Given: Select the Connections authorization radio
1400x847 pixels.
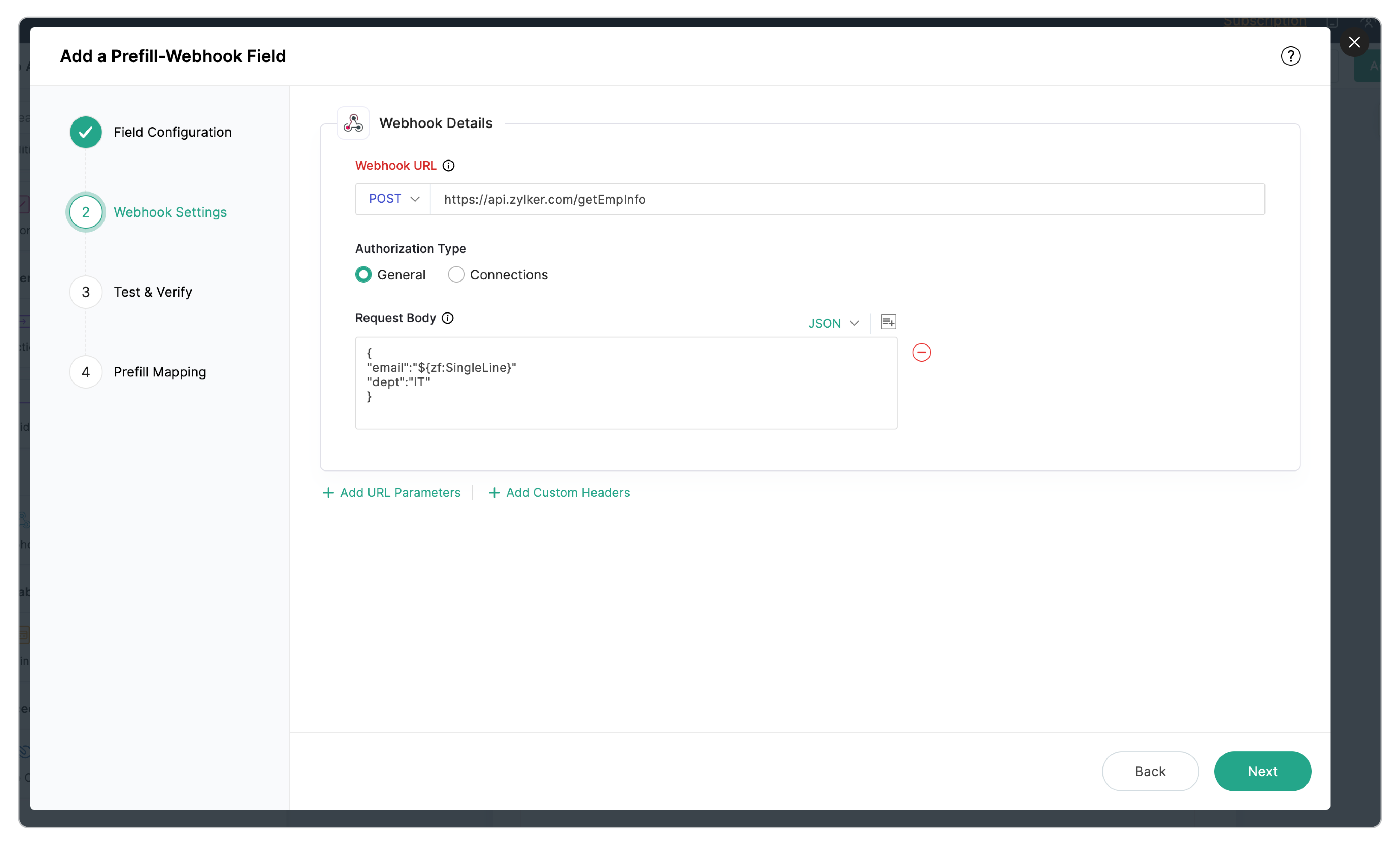Looking at the screenshot, I should coord(456,275).
